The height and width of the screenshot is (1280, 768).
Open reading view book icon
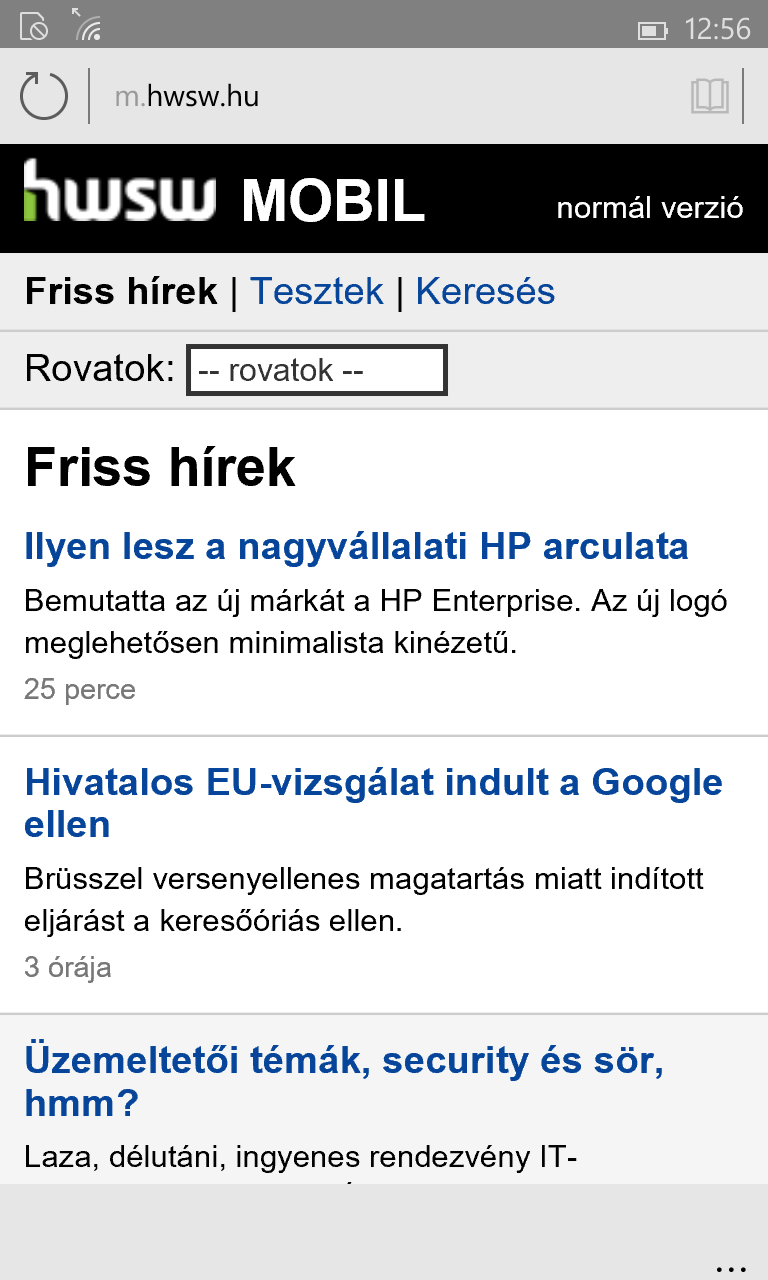tap(709, 96)
